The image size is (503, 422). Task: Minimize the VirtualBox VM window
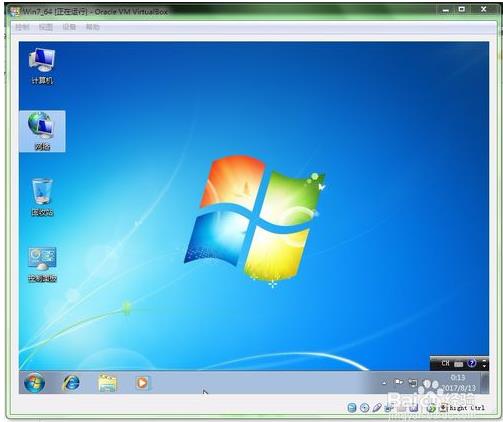(x=446, y=10)
